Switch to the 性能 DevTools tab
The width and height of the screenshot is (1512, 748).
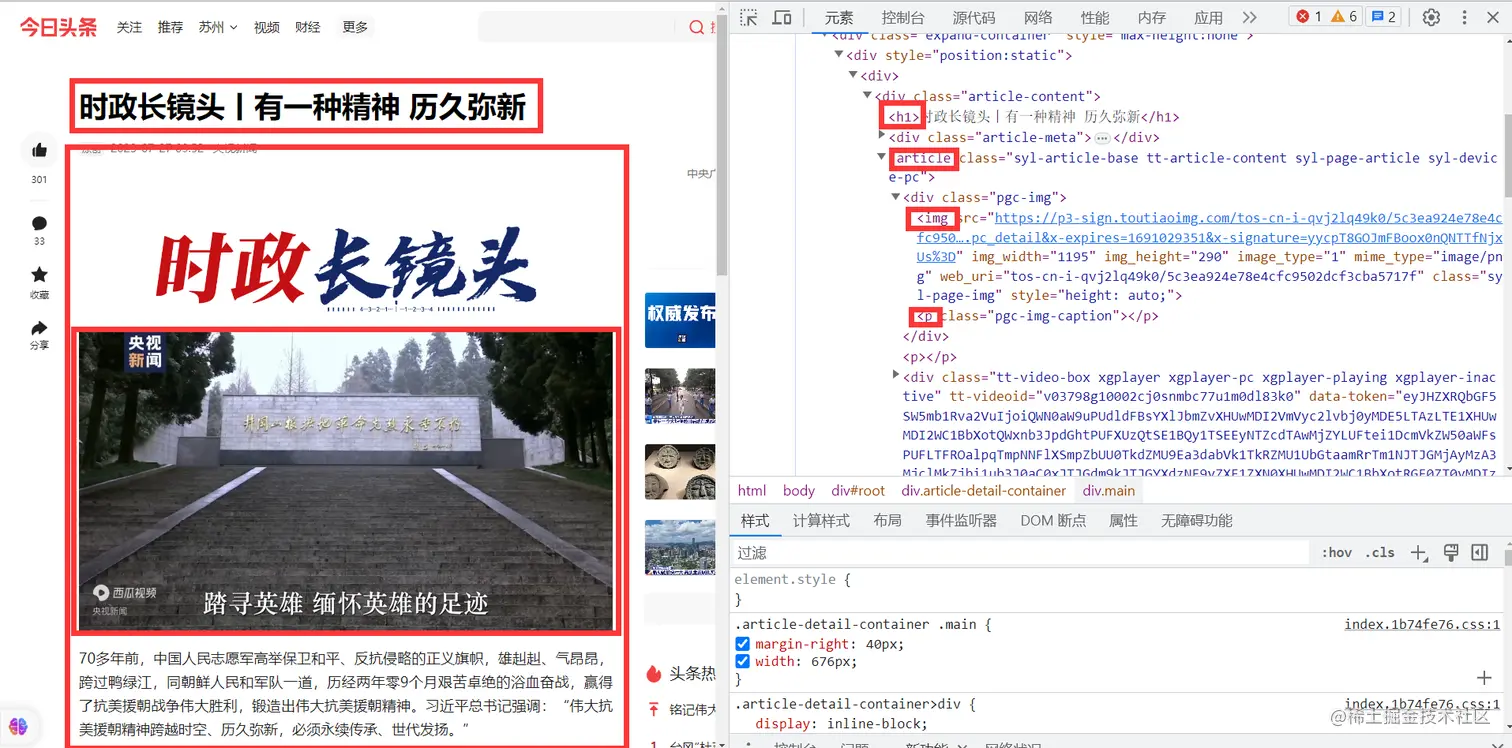pos(1095,17)
